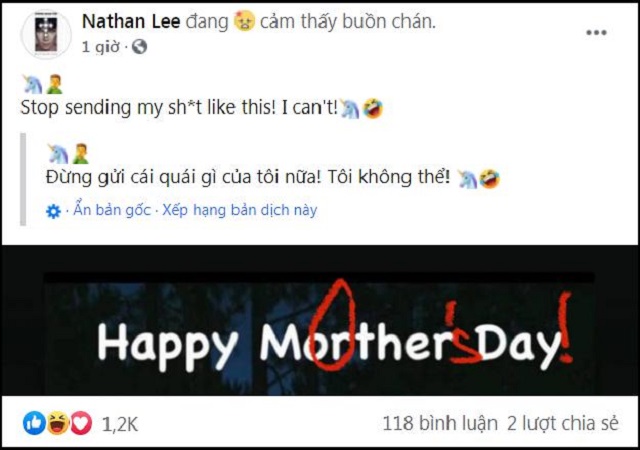Viewport: 640px width, 450px height.
Task: Open Nathan Lee's profile picture
Action: (46, 34)
